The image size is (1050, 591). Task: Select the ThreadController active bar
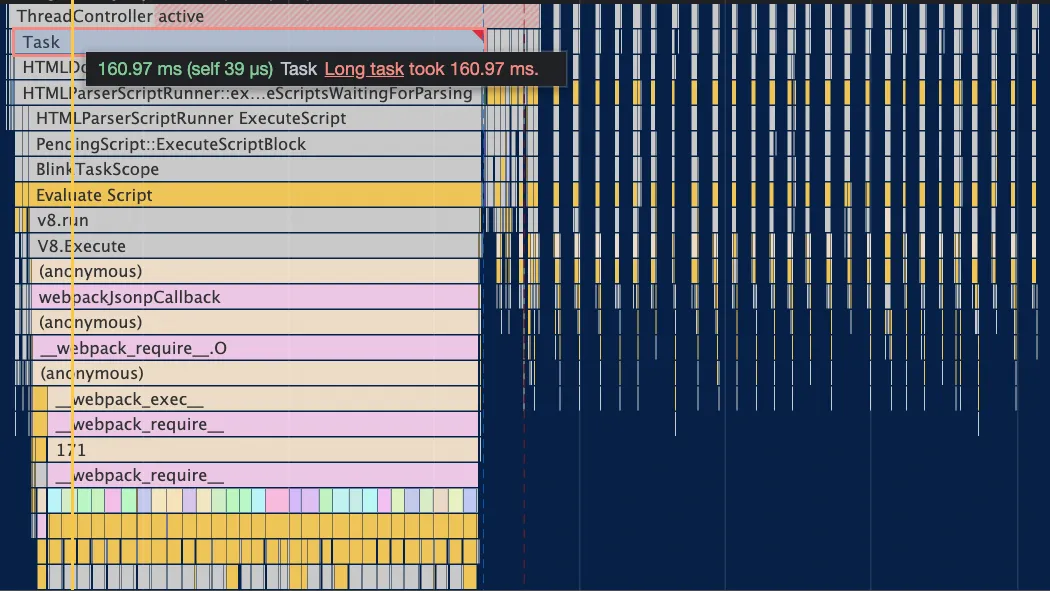[x=274, y=16]
